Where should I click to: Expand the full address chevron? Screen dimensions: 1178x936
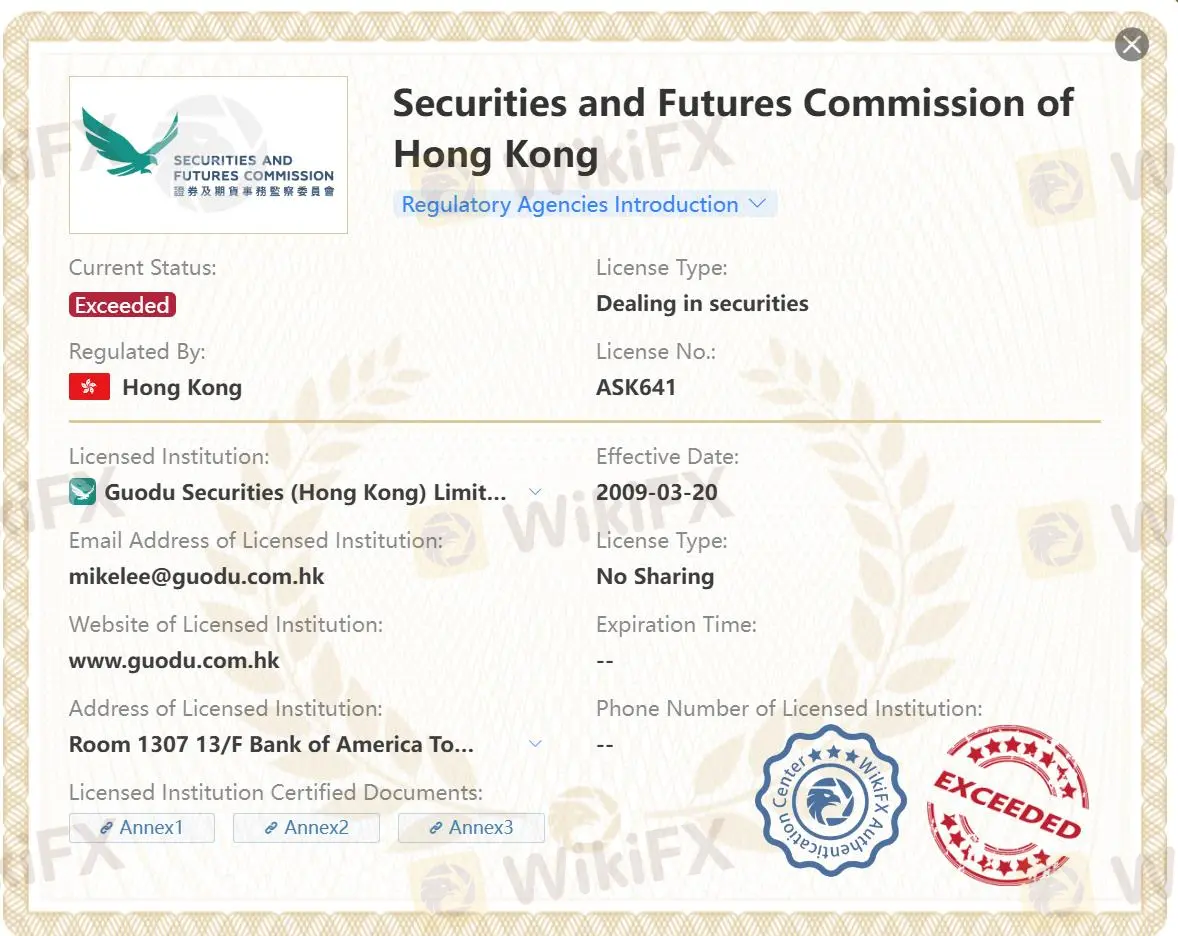click(535, 744)
